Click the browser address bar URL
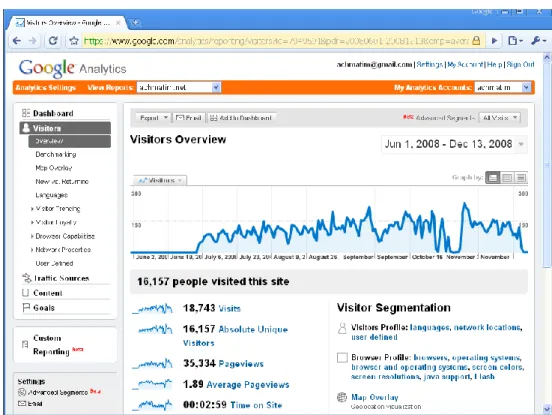Screen dimensions: 552x415 (x=276, y=41)
